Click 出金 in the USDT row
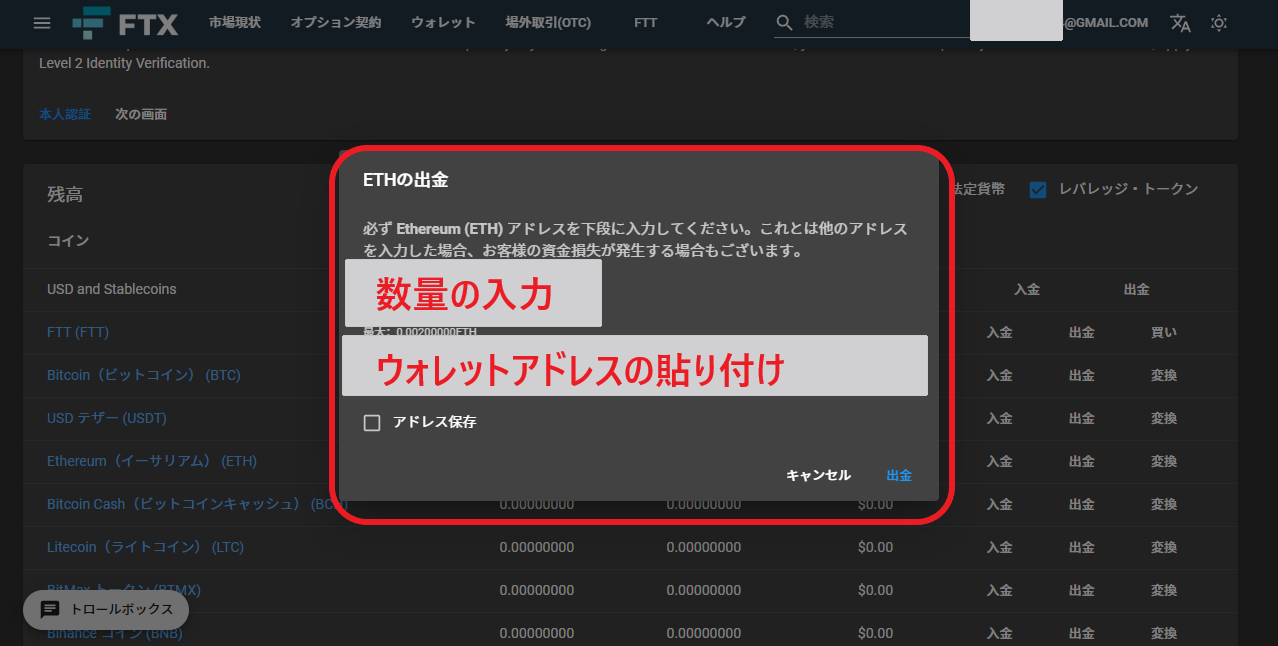This screenshot has width=1278, height=646. (1082, 418)
